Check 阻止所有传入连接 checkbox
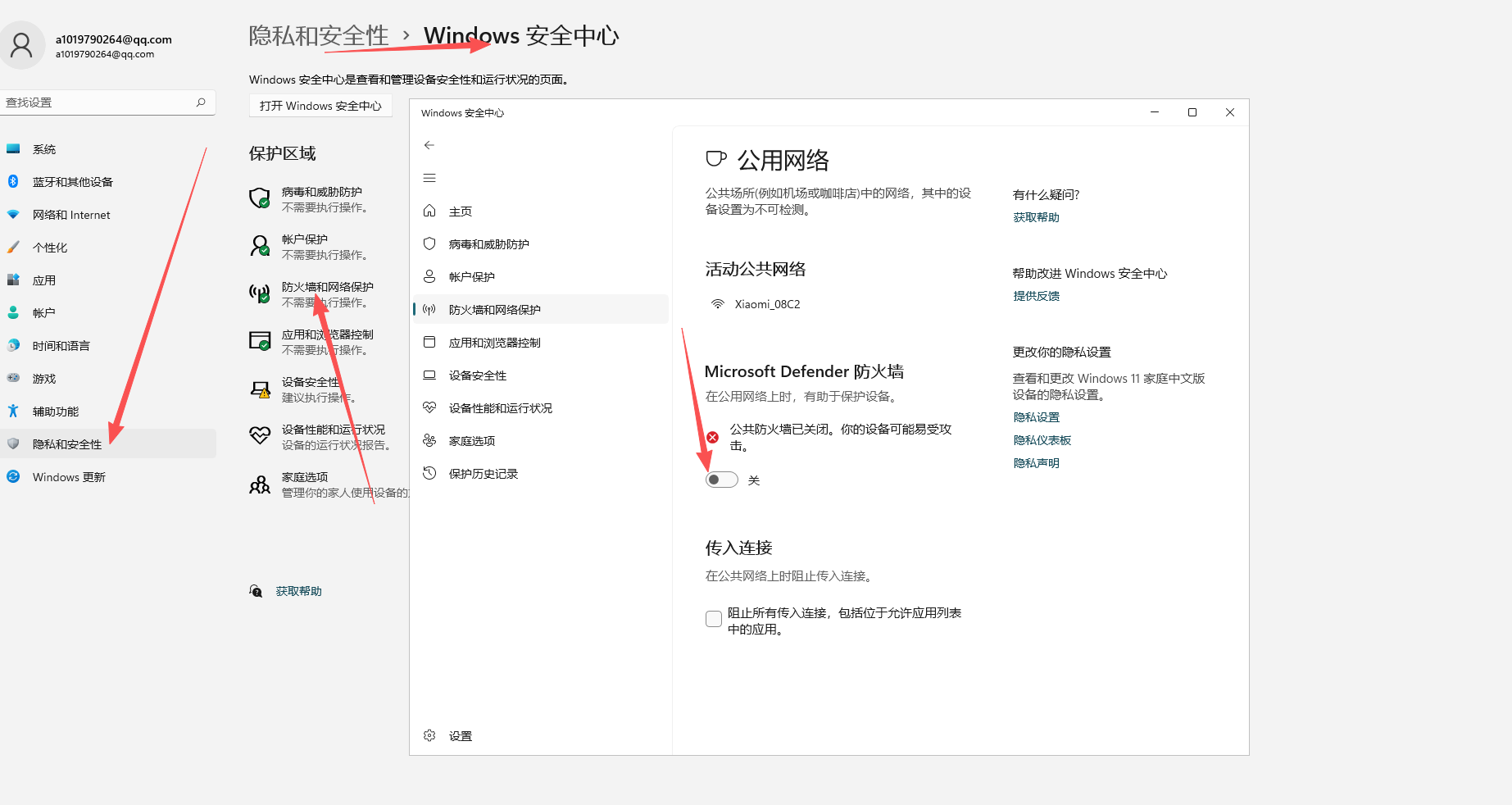Viewport: 1512px width, 805px height. click(x=714, y=619)
